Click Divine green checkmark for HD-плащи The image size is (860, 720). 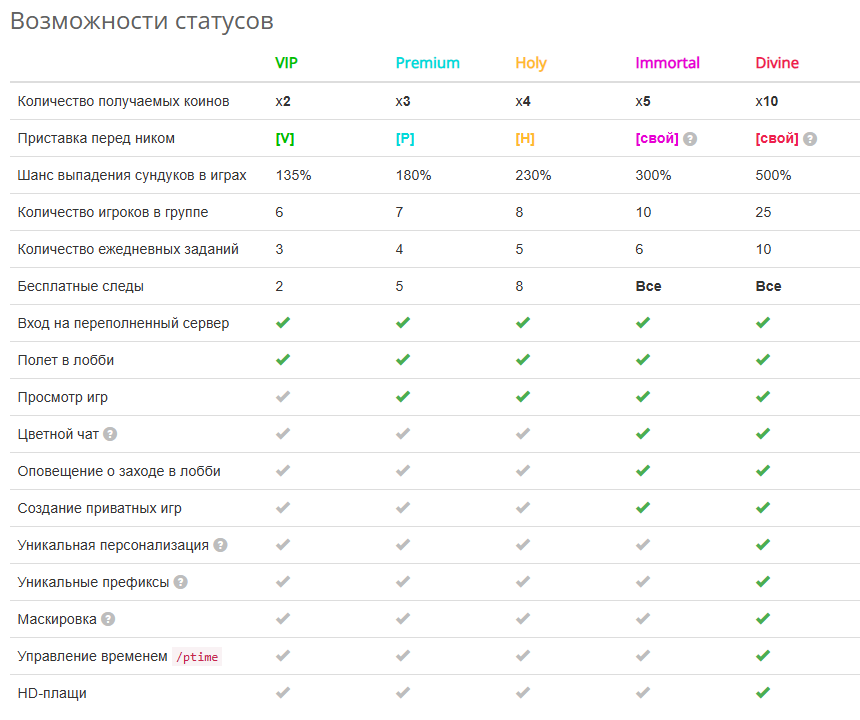[x=763, y=693]
